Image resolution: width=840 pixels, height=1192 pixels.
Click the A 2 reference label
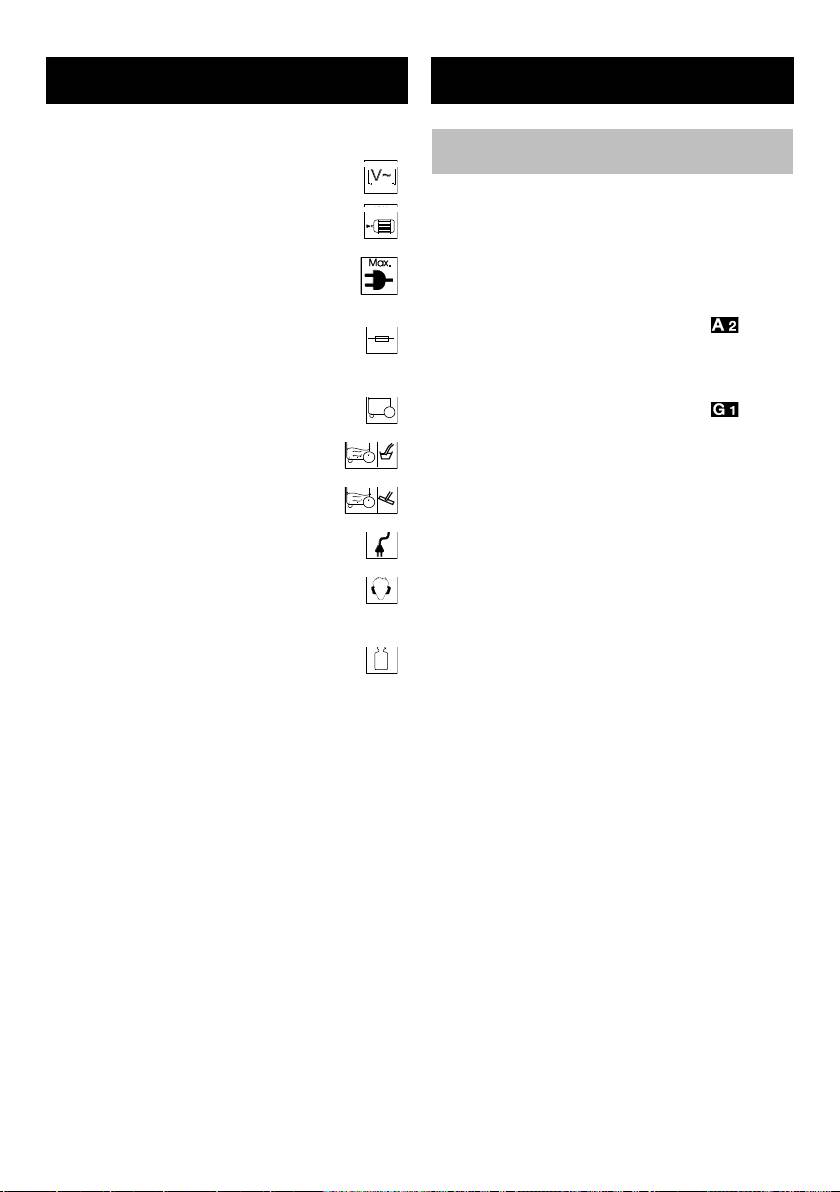(x=724, y=325)
